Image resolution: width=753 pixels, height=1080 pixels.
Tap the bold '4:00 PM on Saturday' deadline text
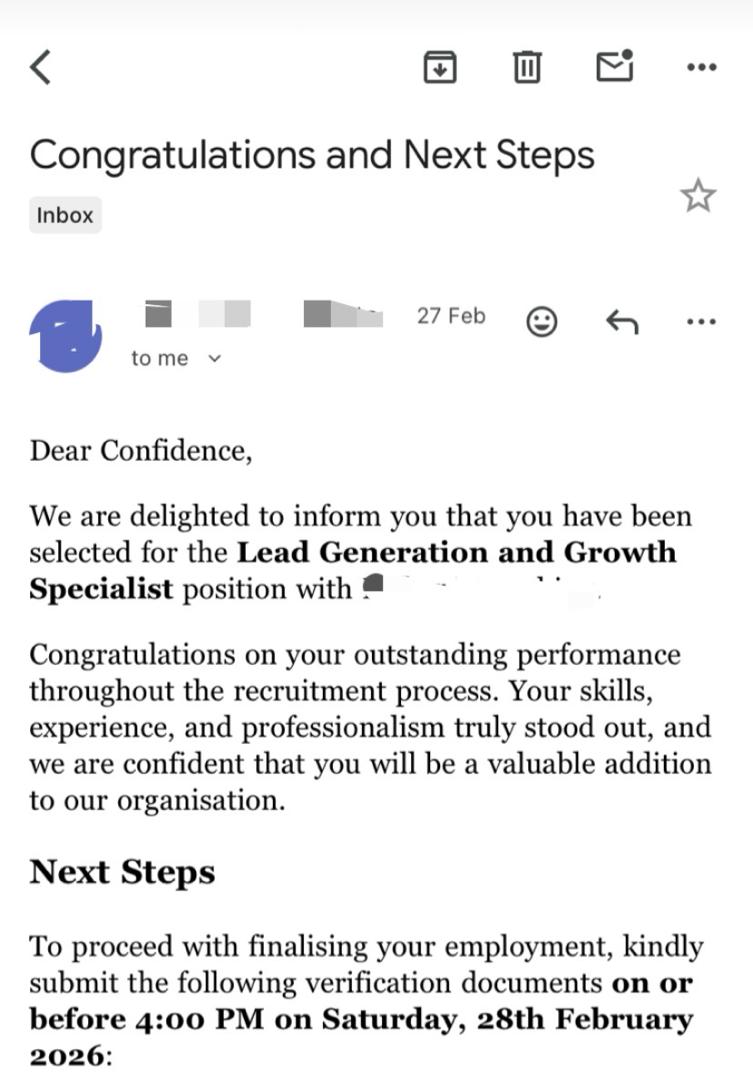point(296,1019)
